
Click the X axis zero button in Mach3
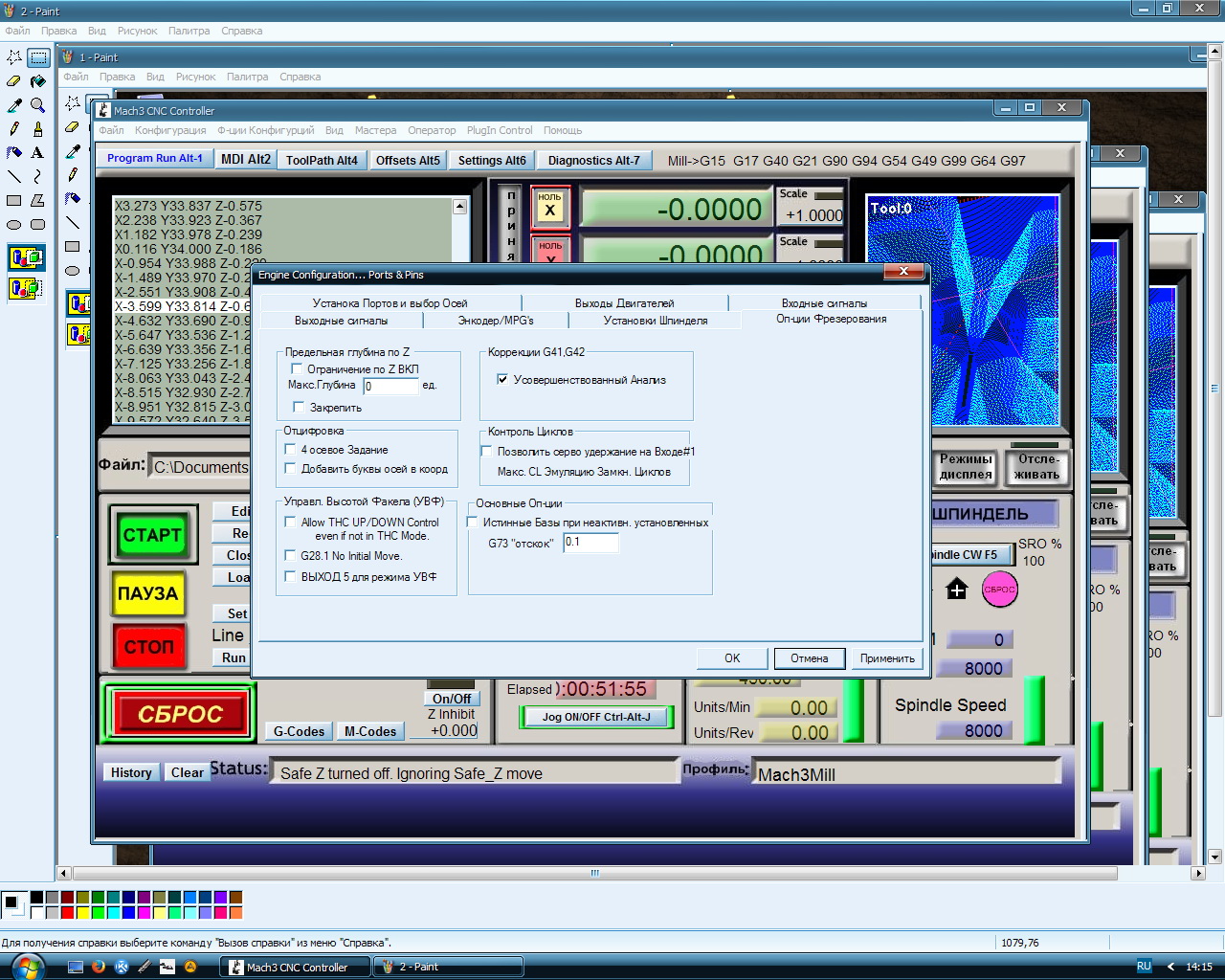coord(549,208)
